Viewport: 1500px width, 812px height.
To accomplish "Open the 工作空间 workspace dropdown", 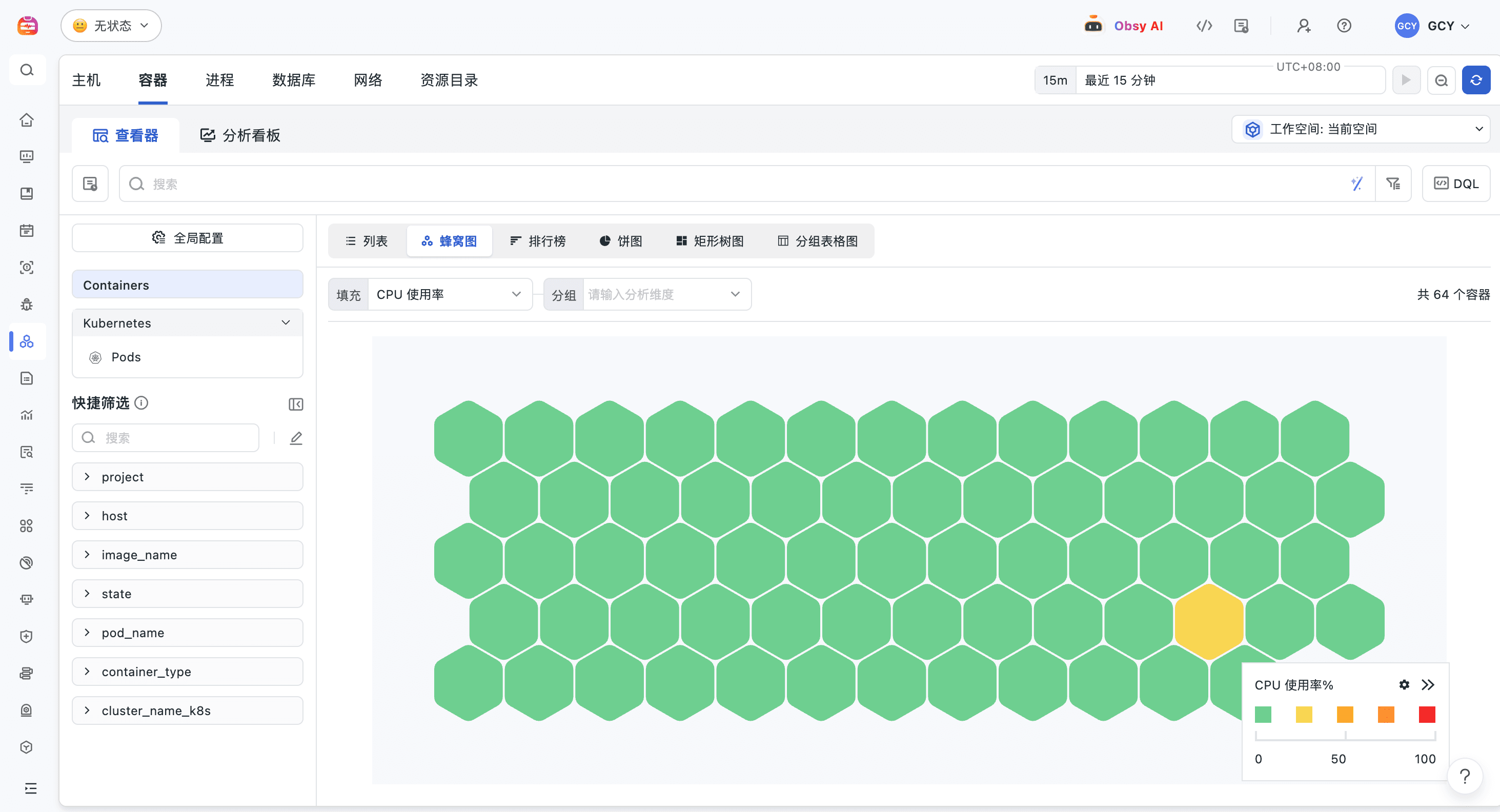I will point(1361,129).
